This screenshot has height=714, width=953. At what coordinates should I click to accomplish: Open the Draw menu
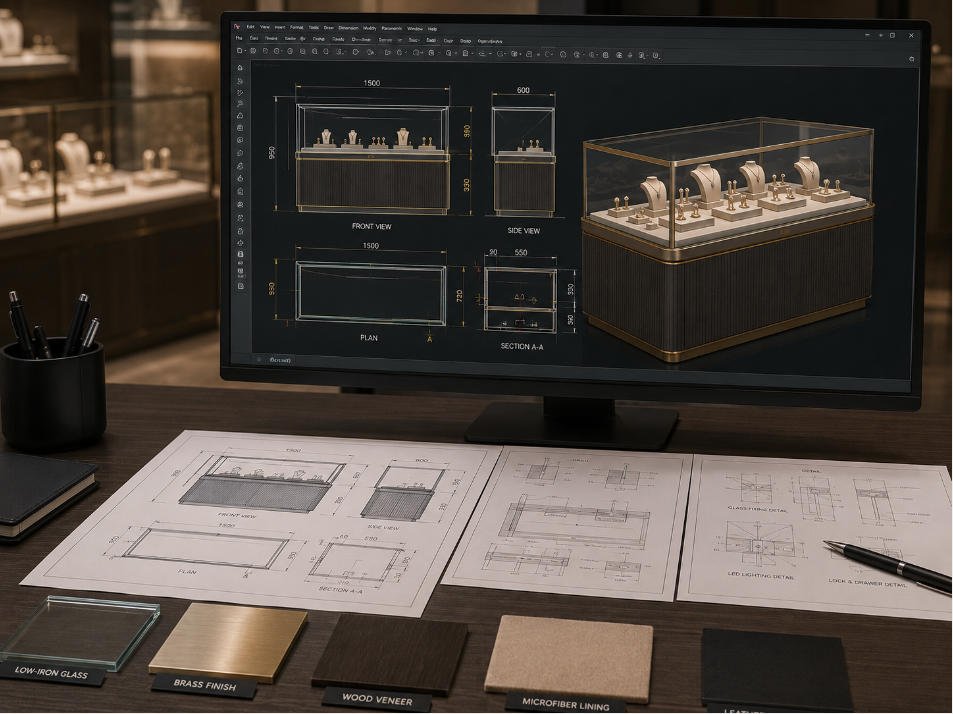[329, 28]
